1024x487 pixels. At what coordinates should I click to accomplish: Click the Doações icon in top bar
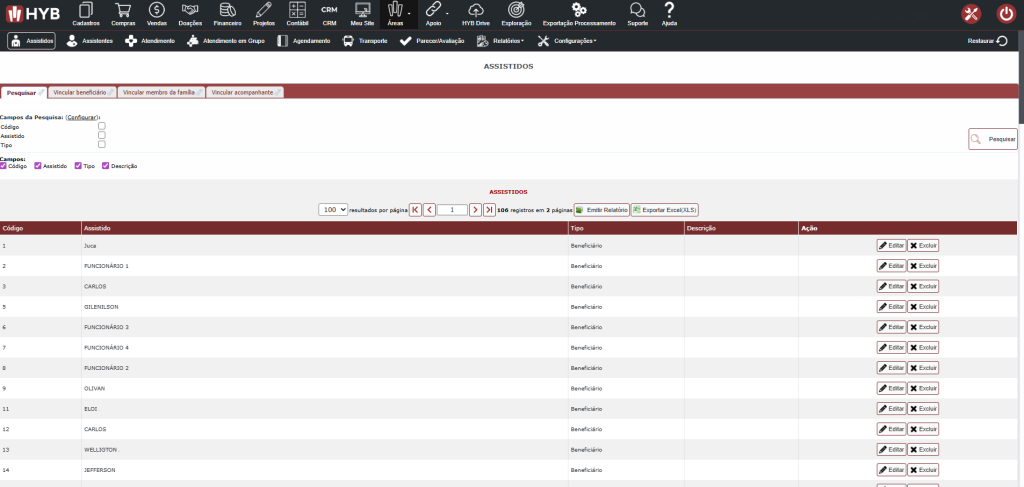pyautogui.click(x=190, y=12)
